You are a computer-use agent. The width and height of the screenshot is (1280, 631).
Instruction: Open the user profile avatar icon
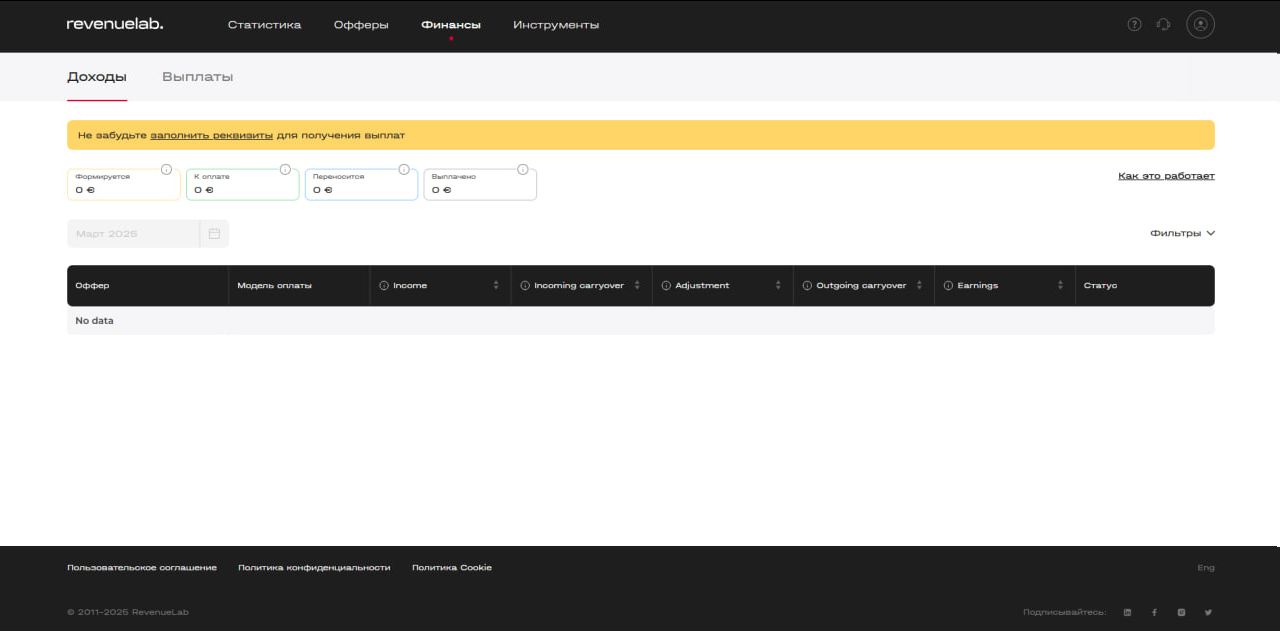(x=1200, y=25)
